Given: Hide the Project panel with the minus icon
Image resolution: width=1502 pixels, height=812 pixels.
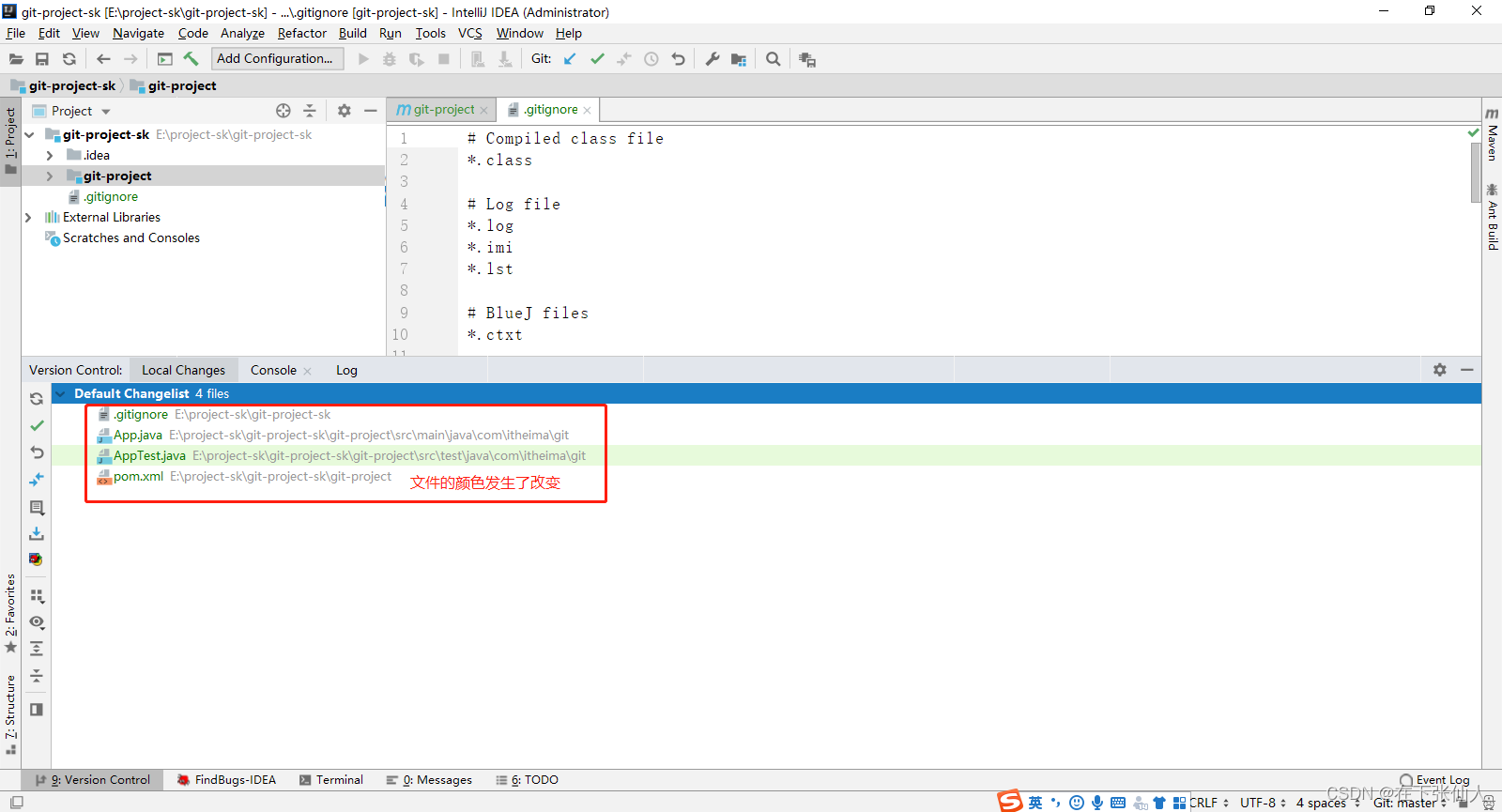Looking at the screenshot, I should coord(371,111).
